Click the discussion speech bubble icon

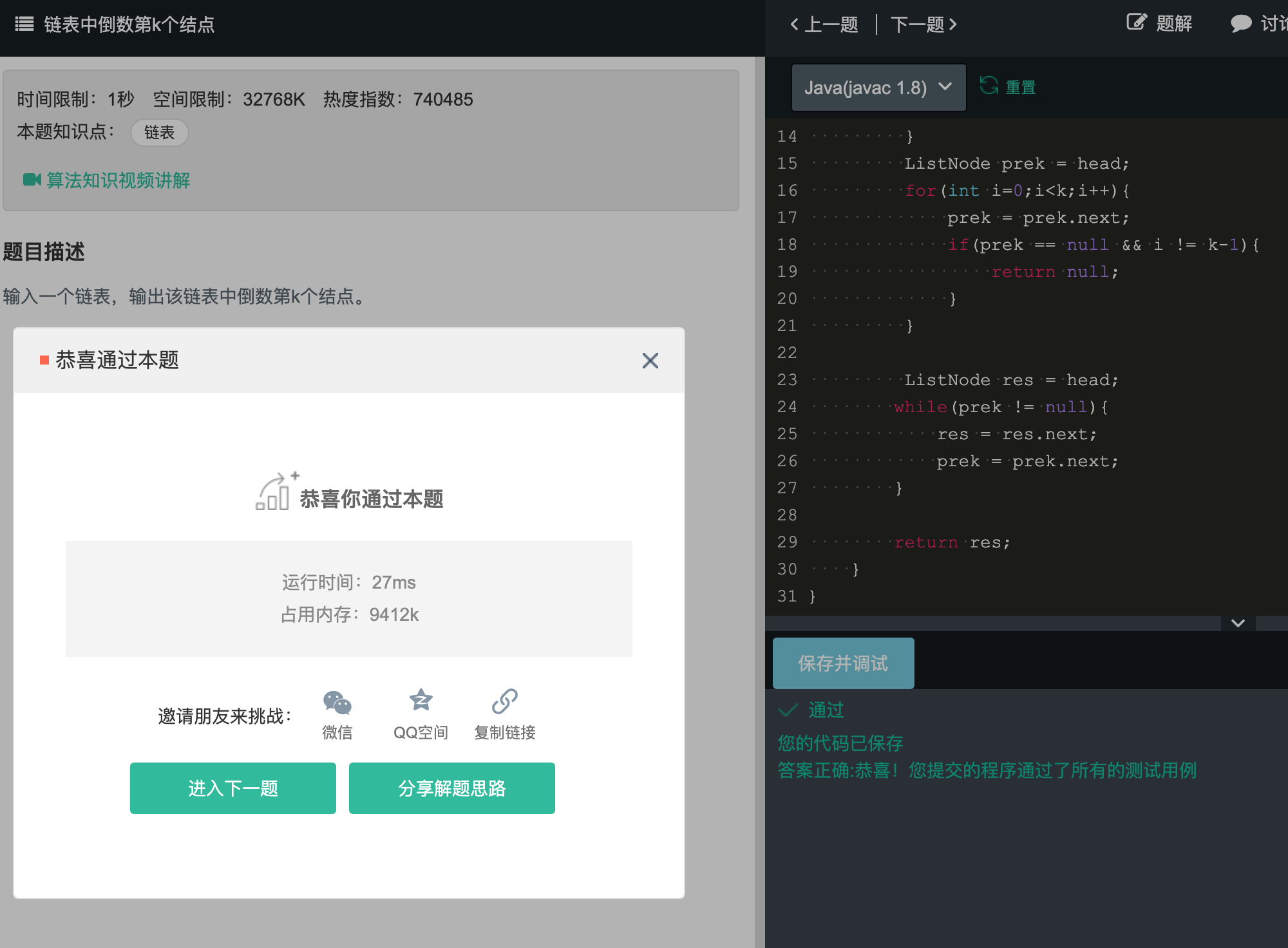click(1240, 24)
